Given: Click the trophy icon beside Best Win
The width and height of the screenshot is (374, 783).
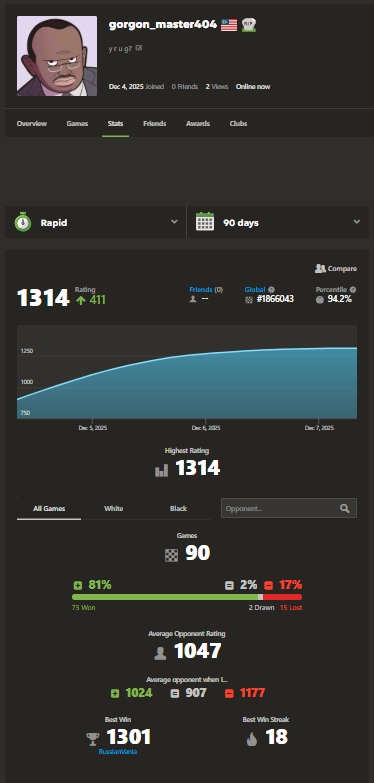Looking at the screenshot, I should [x=93, y=739].
